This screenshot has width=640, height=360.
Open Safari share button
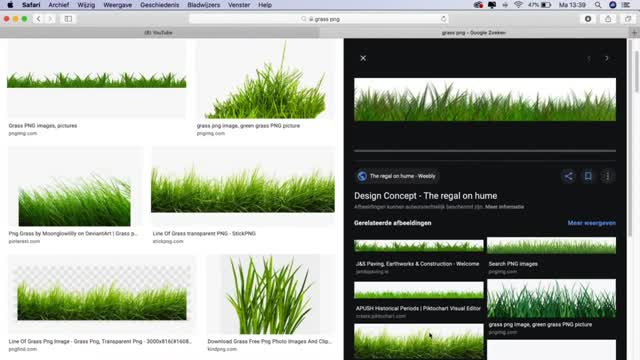click(608, 19)
